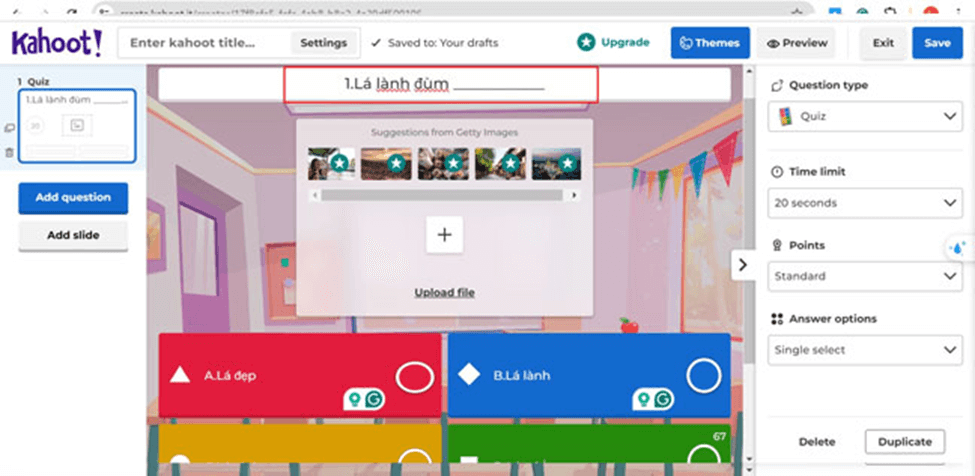The width and height of the screenshot is (975, 476).
Task: Mark A.Lá đẹp as correct answer
Action: point(415,377)
